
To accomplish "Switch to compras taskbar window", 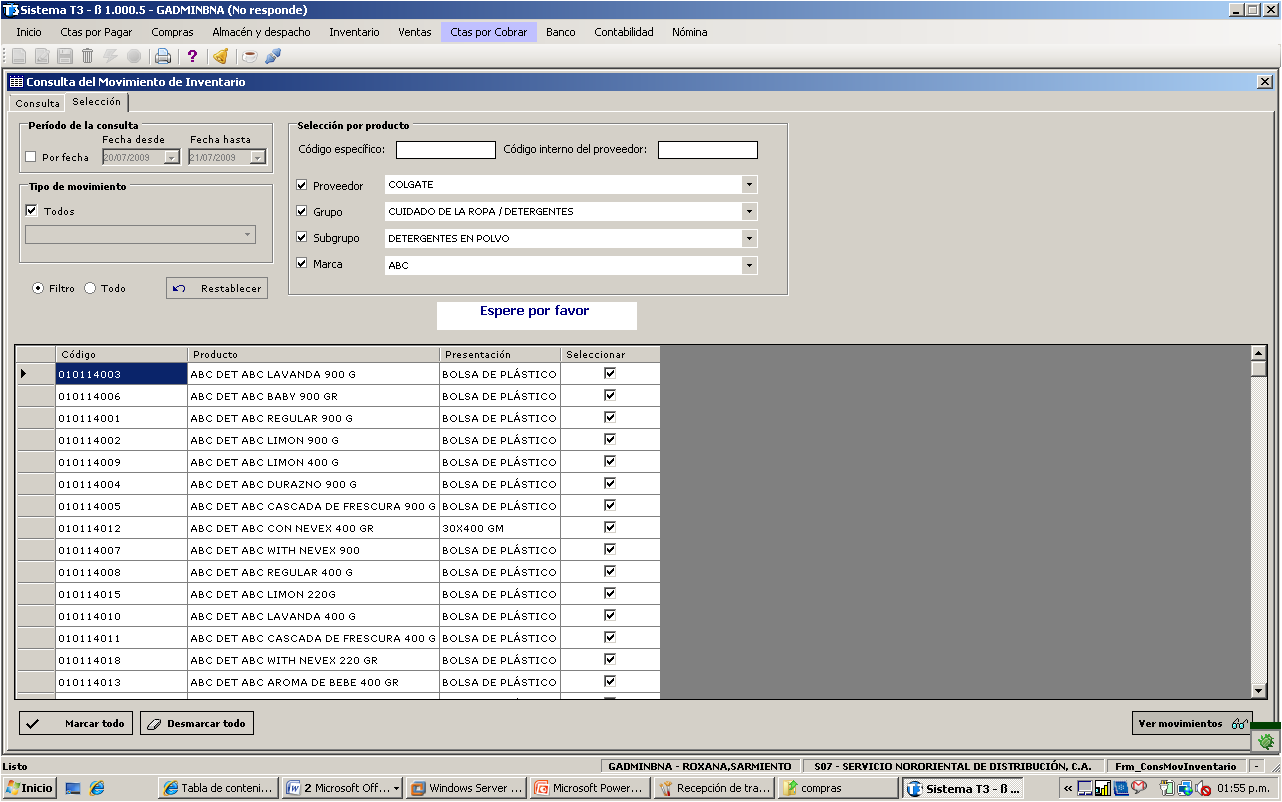I will tap(837, 788).
